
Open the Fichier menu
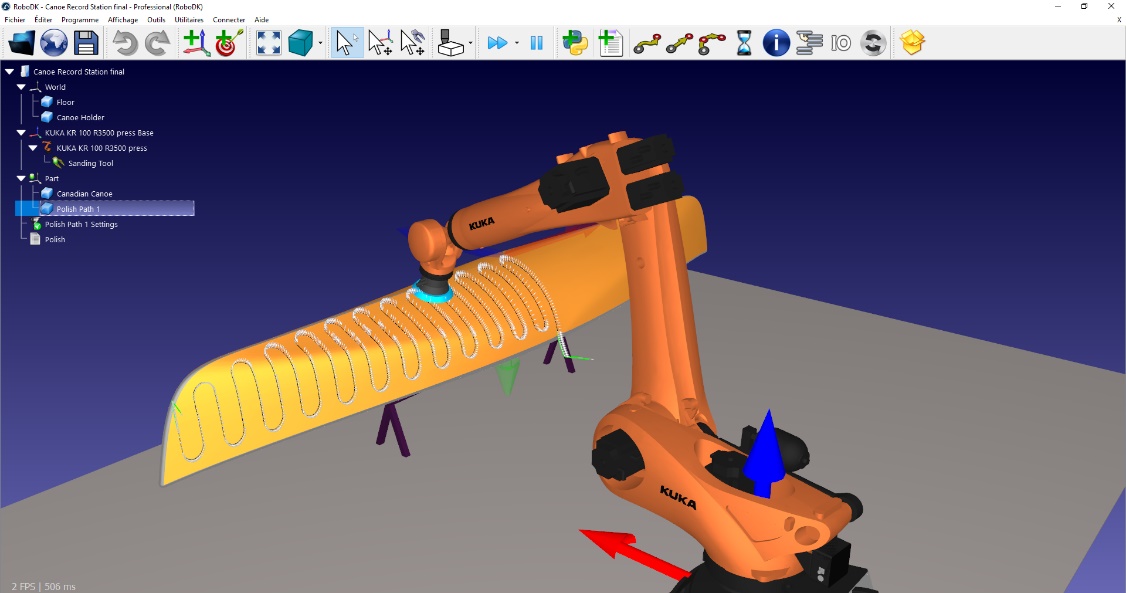(x=14, y=19)
